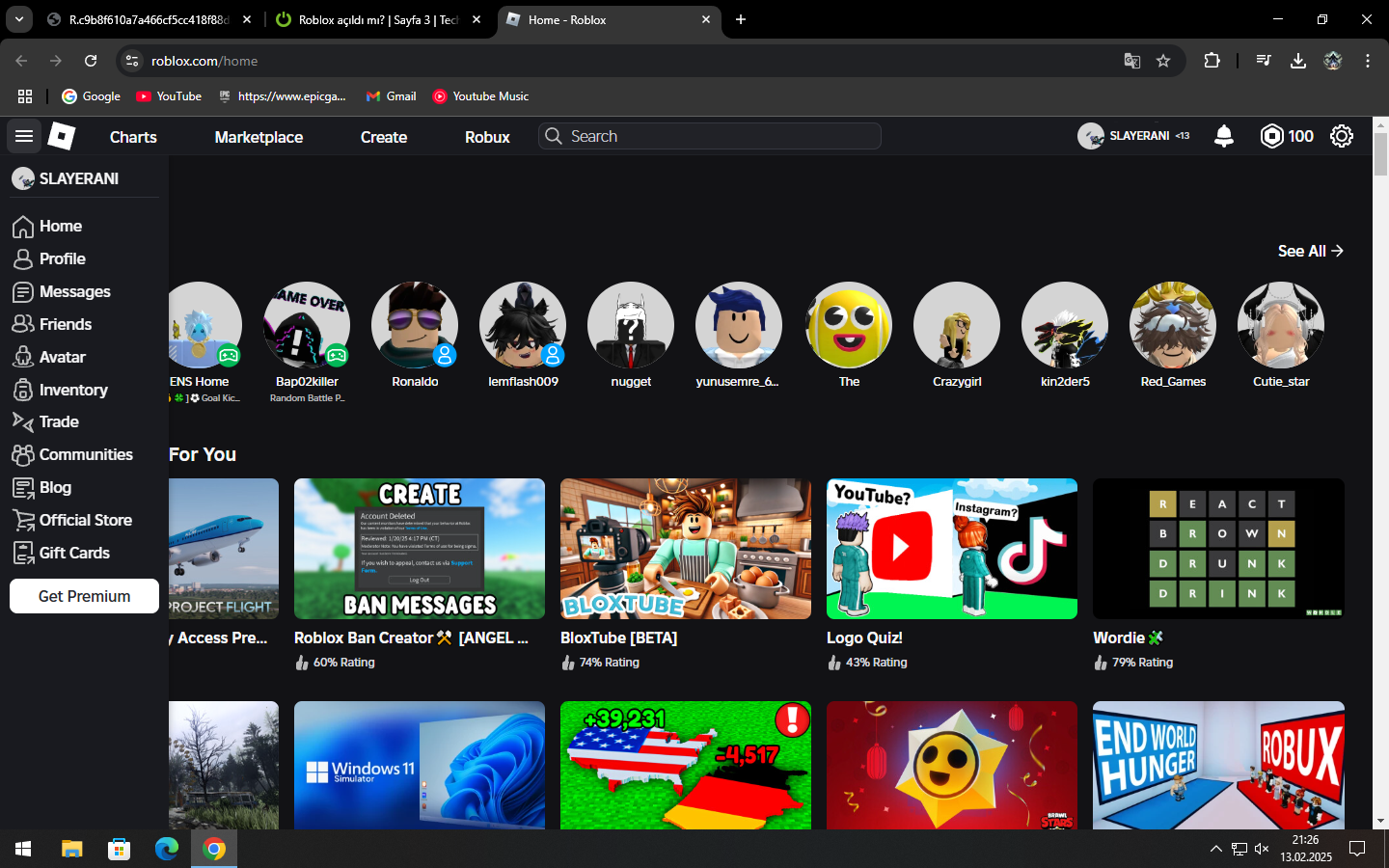Screen dimensions: 1389x868
Task: Open the epicgames bookmark
Action: coord(282,96)
